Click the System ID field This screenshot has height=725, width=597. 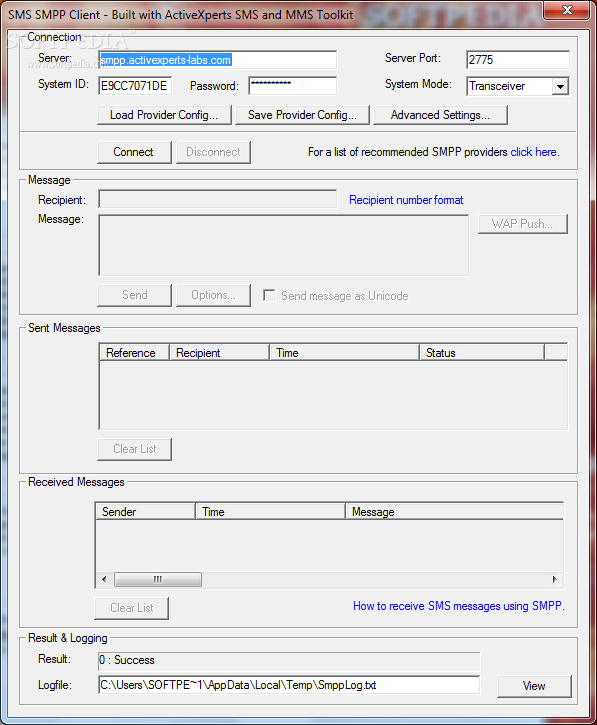click(135, 86)
